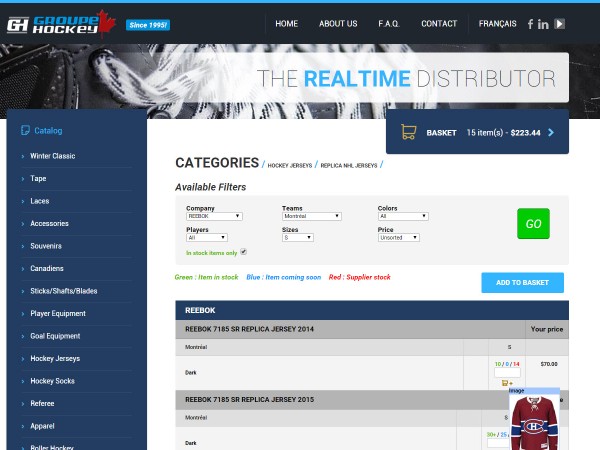Viewport: 600px width, 450px height.
Task: Open Hockey Jerseys category
Action: pyautogui.click(x=55, y=359)
